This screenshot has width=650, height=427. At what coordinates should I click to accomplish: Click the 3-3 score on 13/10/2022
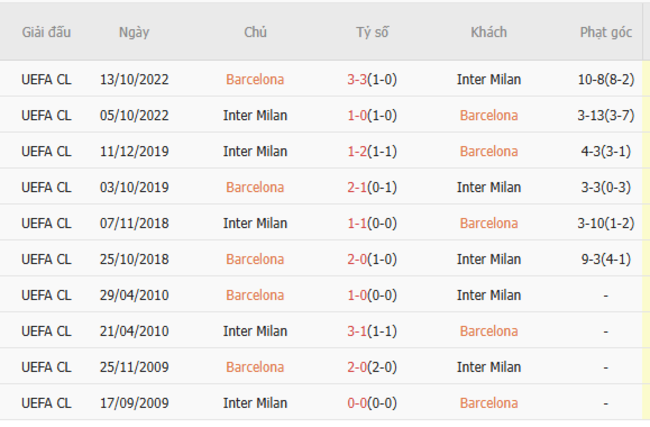coord(359,79)
